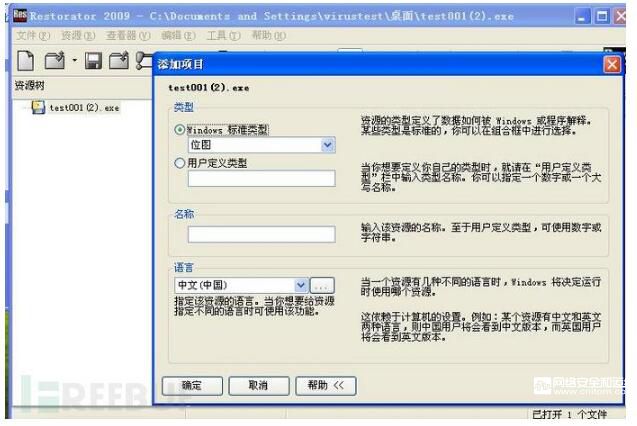Maximize the Restorator 2009 window
The width and height of the screenshot is (637, 426).
[602, 16]
